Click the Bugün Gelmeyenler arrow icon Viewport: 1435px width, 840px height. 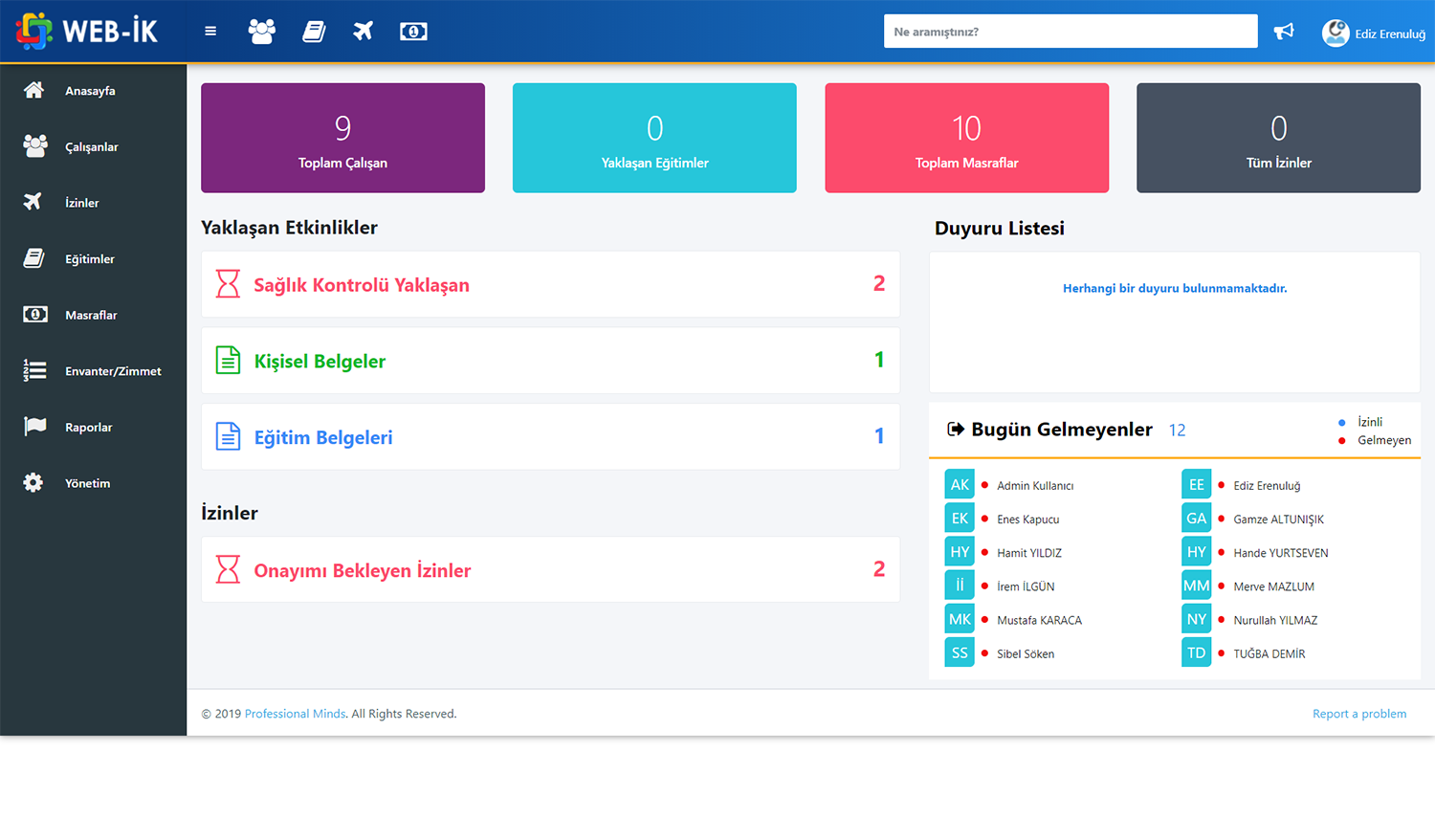(955, 430)
